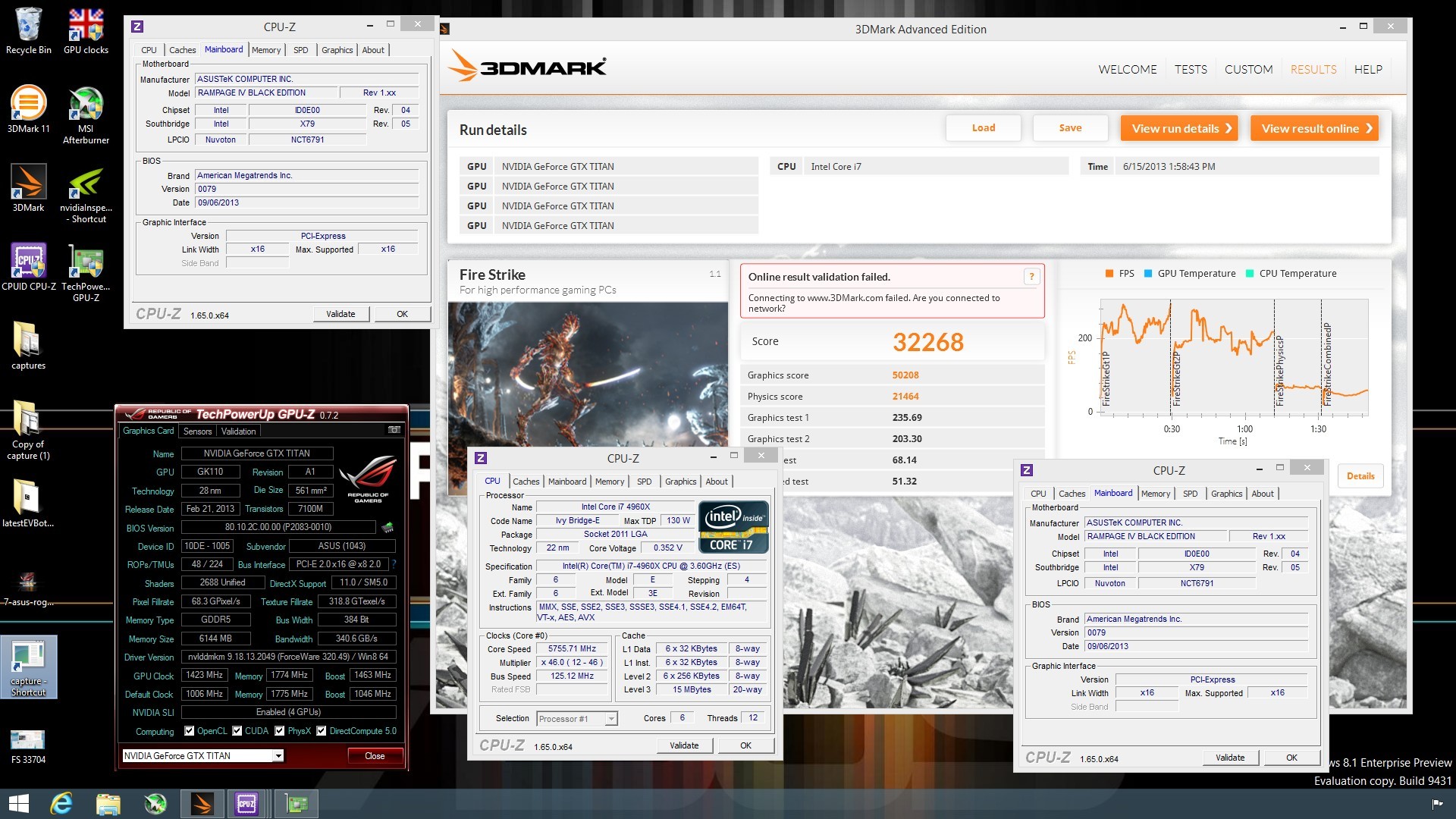Open File Explorer from the taskbar
This screenshot has width=1456, height=819.
tap(108, 804)
